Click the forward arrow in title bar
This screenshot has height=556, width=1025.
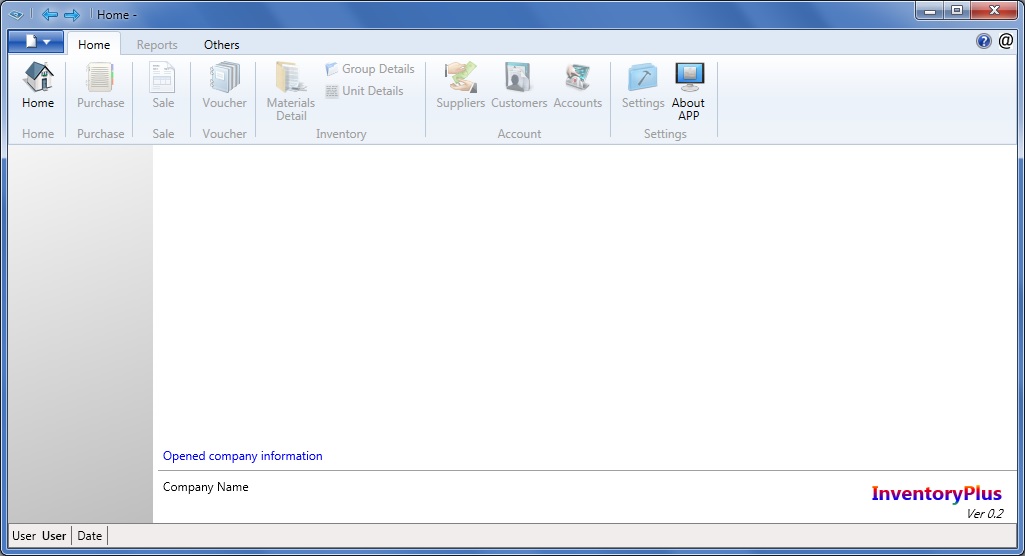point(72,14)
